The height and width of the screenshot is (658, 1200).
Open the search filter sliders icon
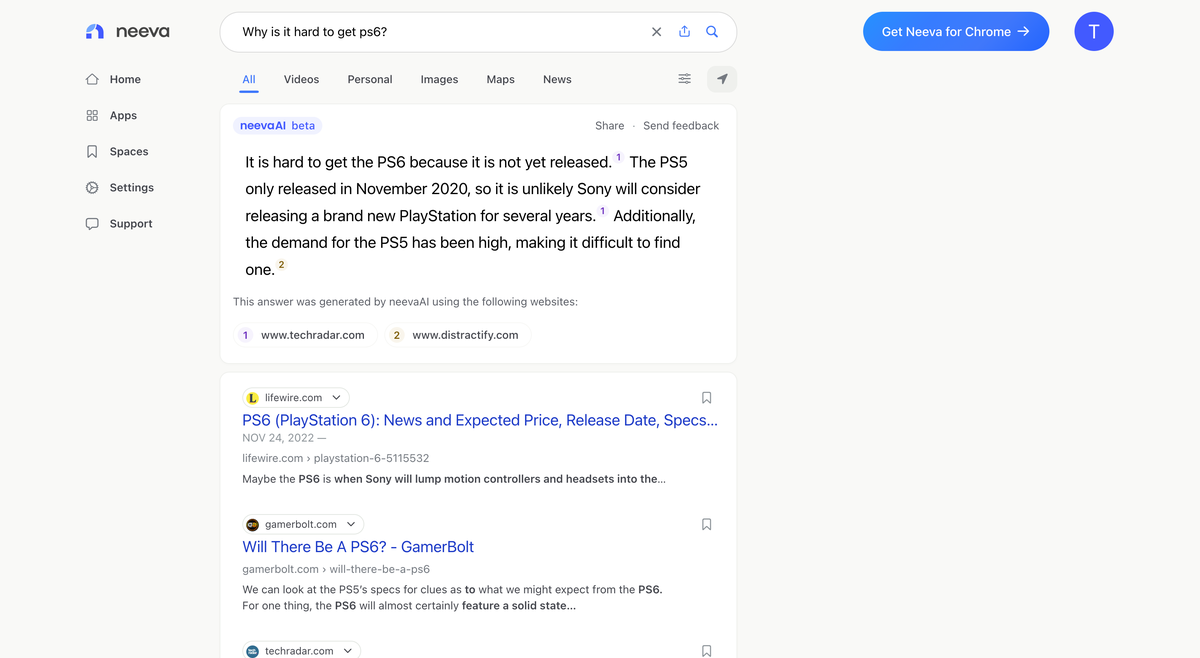(x=684, y=79)
